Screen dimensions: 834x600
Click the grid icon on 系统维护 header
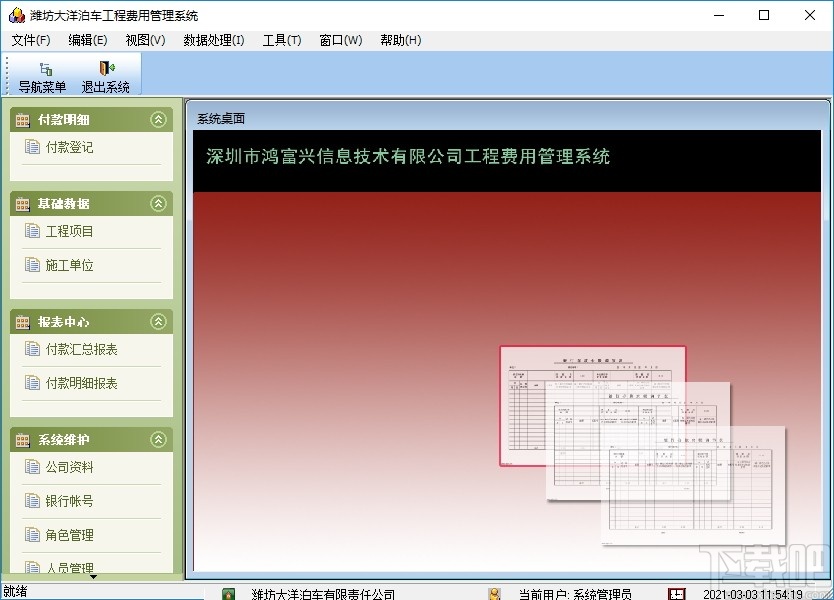point(22,439)
